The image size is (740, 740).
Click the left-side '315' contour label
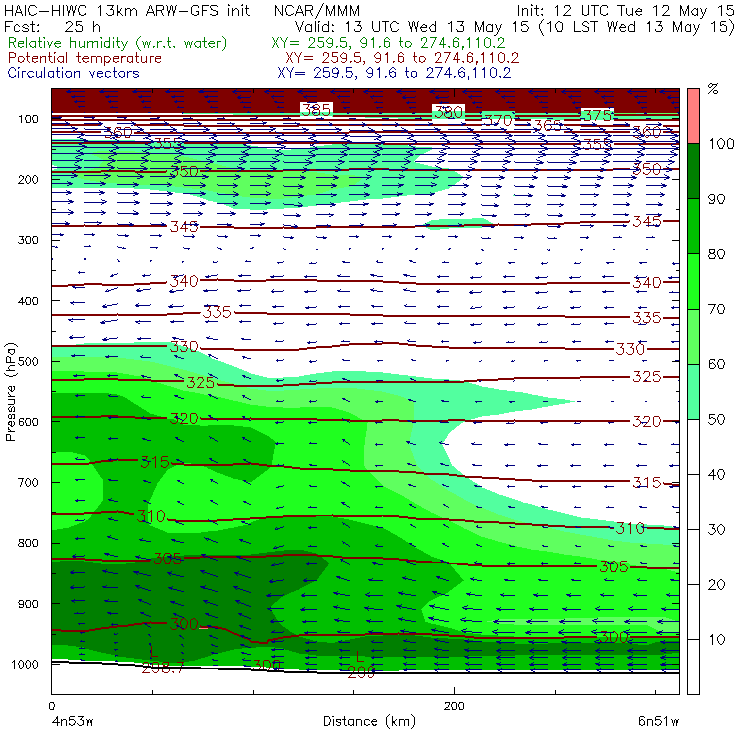tap(155, 462)
